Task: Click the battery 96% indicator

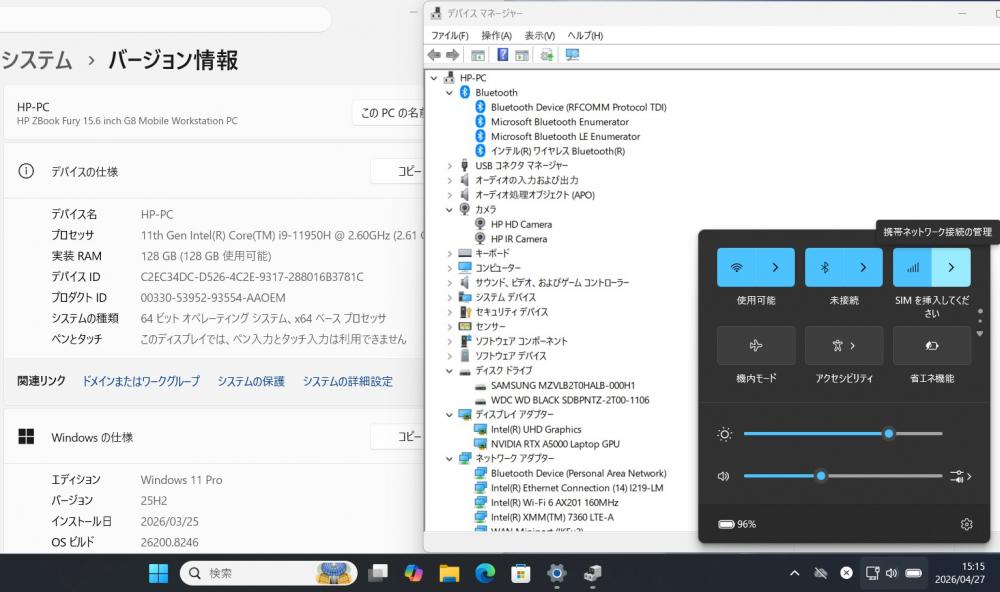Action: [x=737, y=524]
